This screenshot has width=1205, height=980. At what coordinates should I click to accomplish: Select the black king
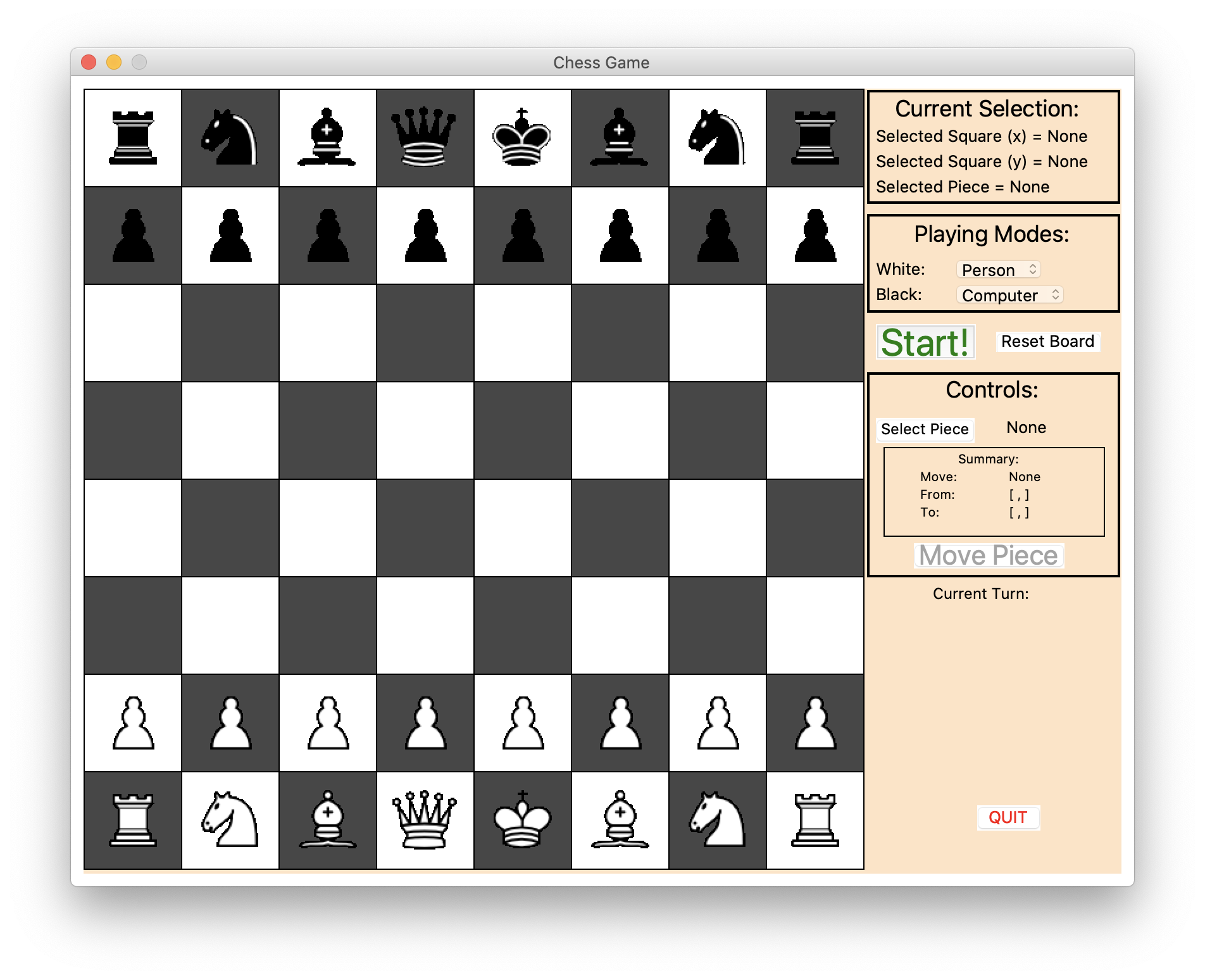522,137
